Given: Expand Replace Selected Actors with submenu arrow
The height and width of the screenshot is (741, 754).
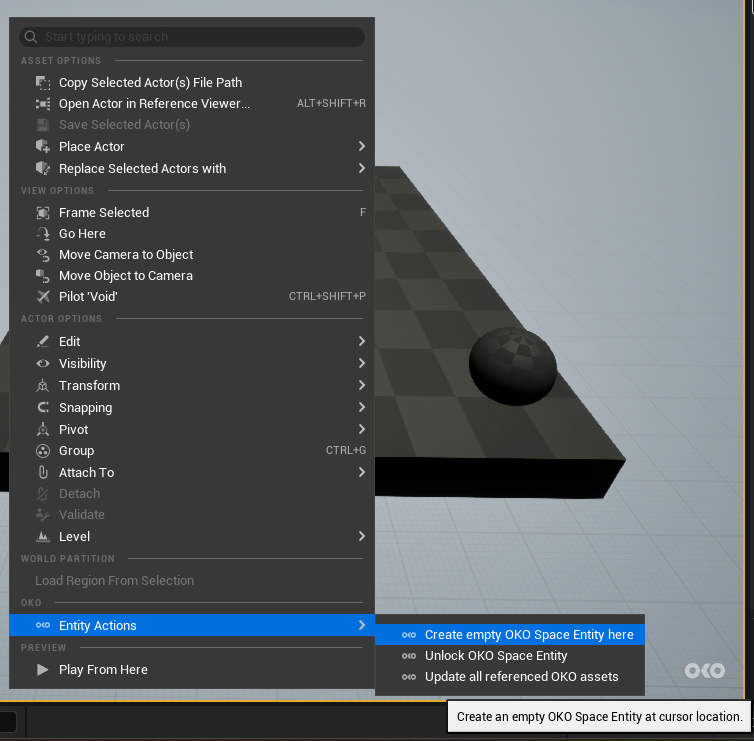Looking at the screenshot, I should point(362,168).
